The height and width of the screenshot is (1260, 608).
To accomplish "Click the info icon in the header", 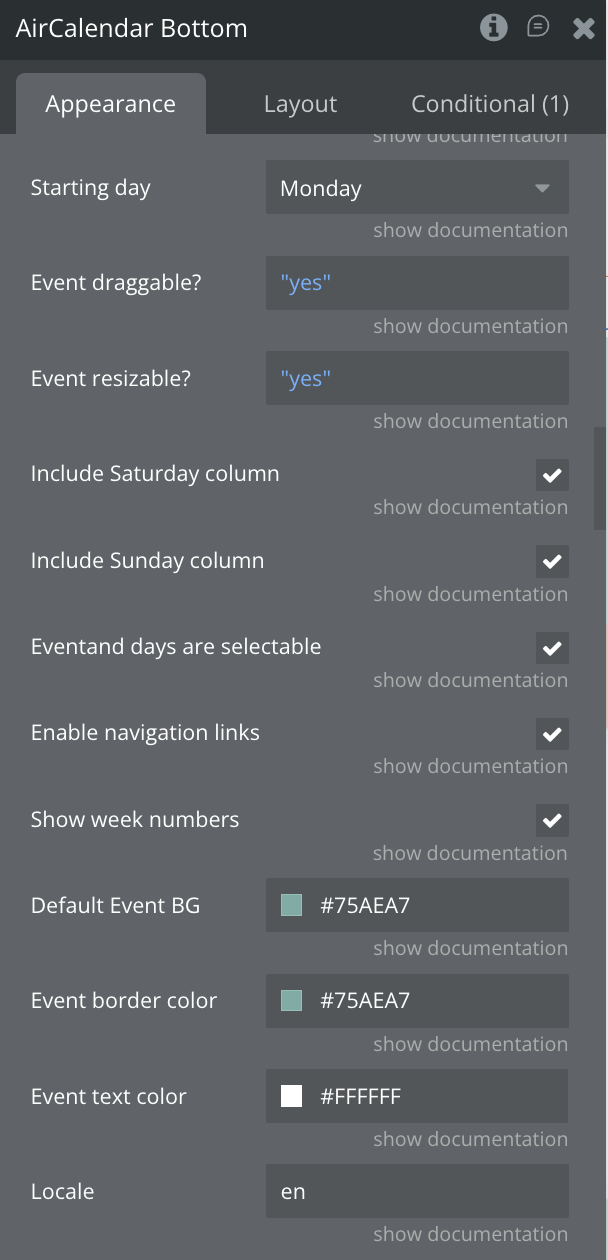I will tap(493, 27).
